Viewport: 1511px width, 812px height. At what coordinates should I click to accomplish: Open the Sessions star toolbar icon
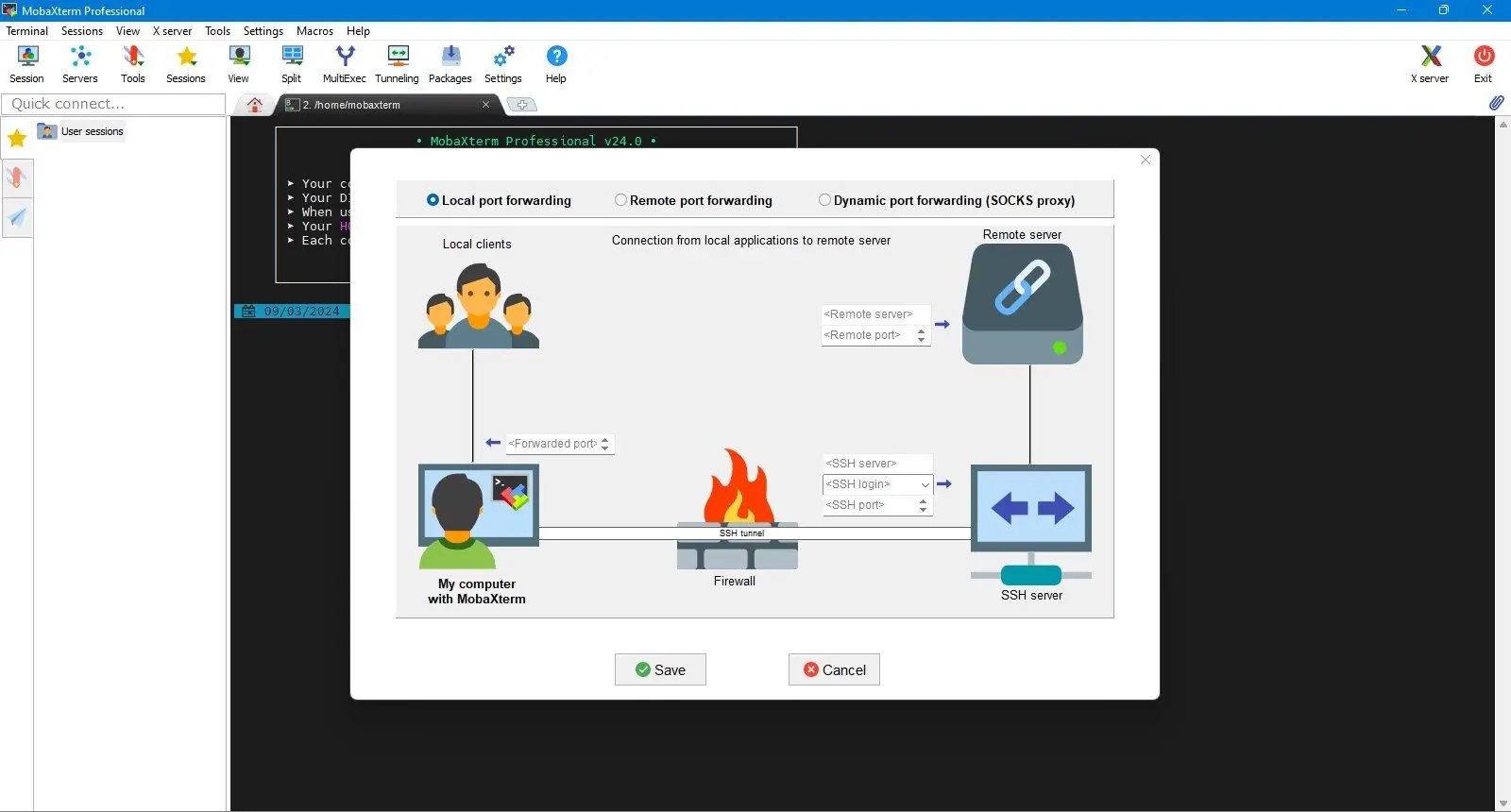[x=186, y=64]
